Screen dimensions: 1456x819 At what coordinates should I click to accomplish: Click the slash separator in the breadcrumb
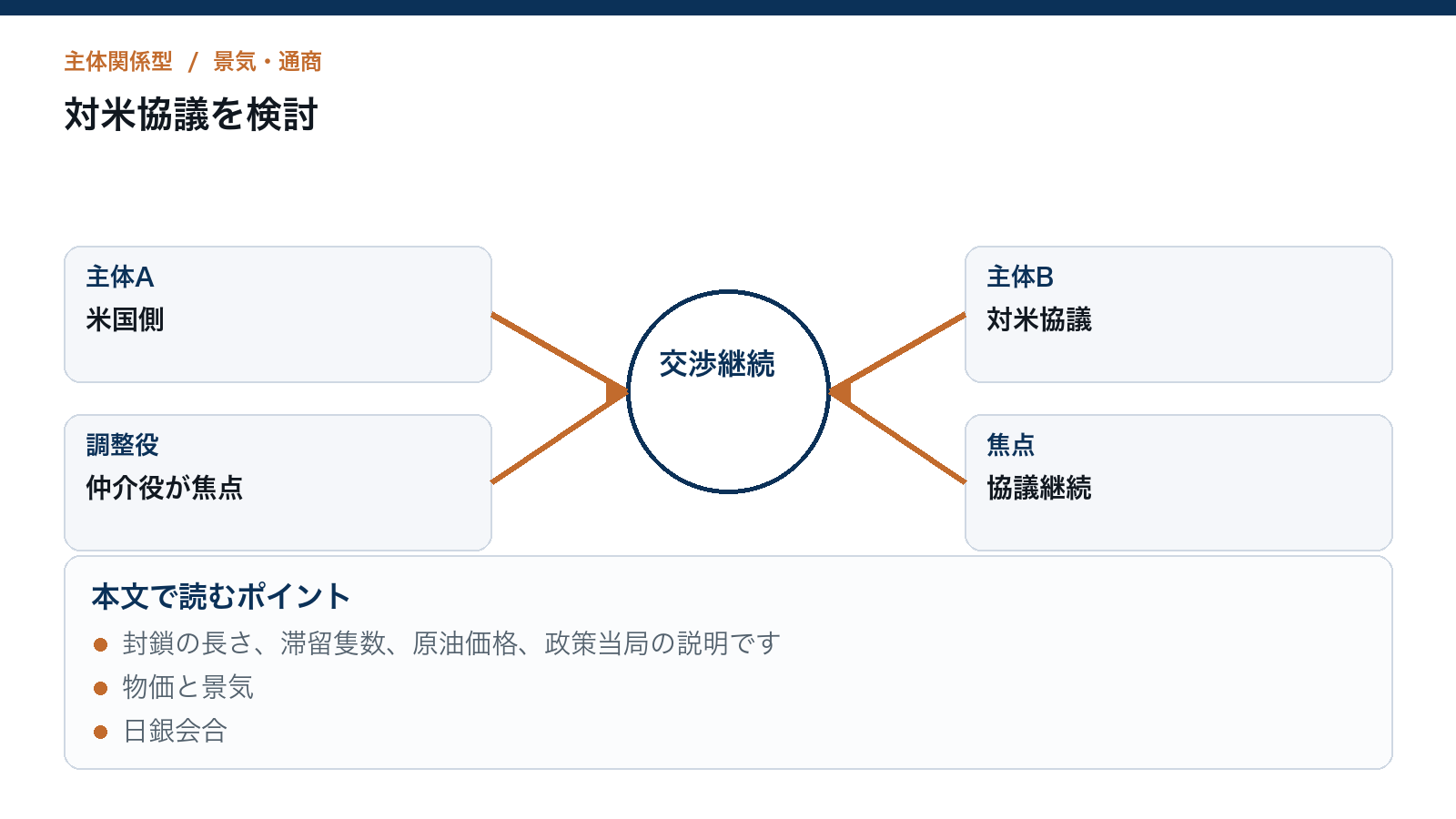click(193, 62)
